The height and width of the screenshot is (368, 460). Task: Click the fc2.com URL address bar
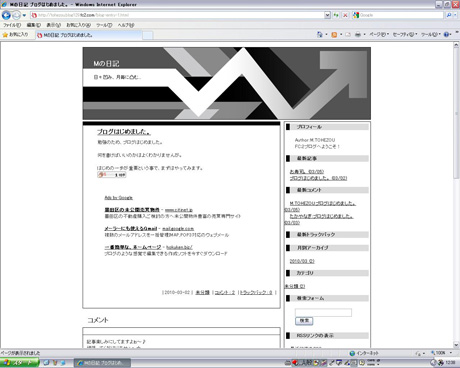(177, 15)
